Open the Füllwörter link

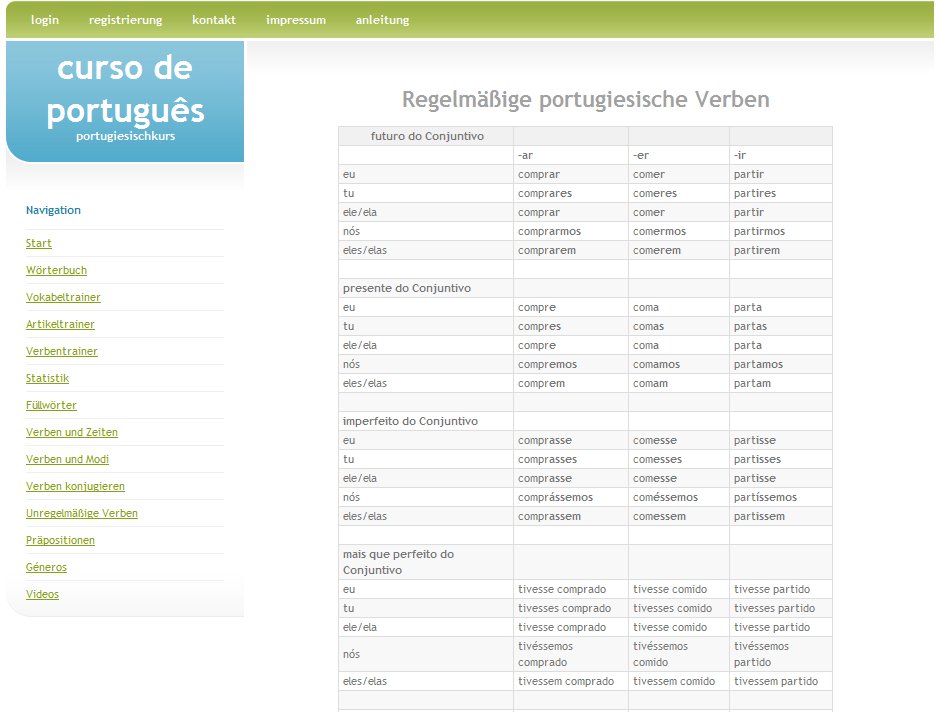pyautogui.click(x=51, y=406)
